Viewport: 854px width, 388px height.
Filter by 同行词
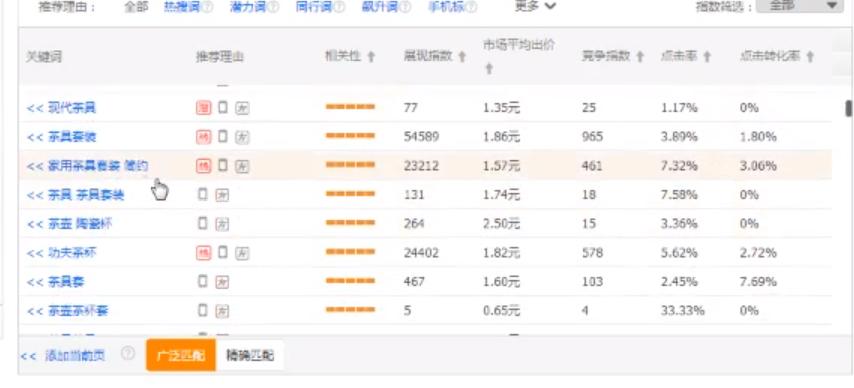point(315,7)
